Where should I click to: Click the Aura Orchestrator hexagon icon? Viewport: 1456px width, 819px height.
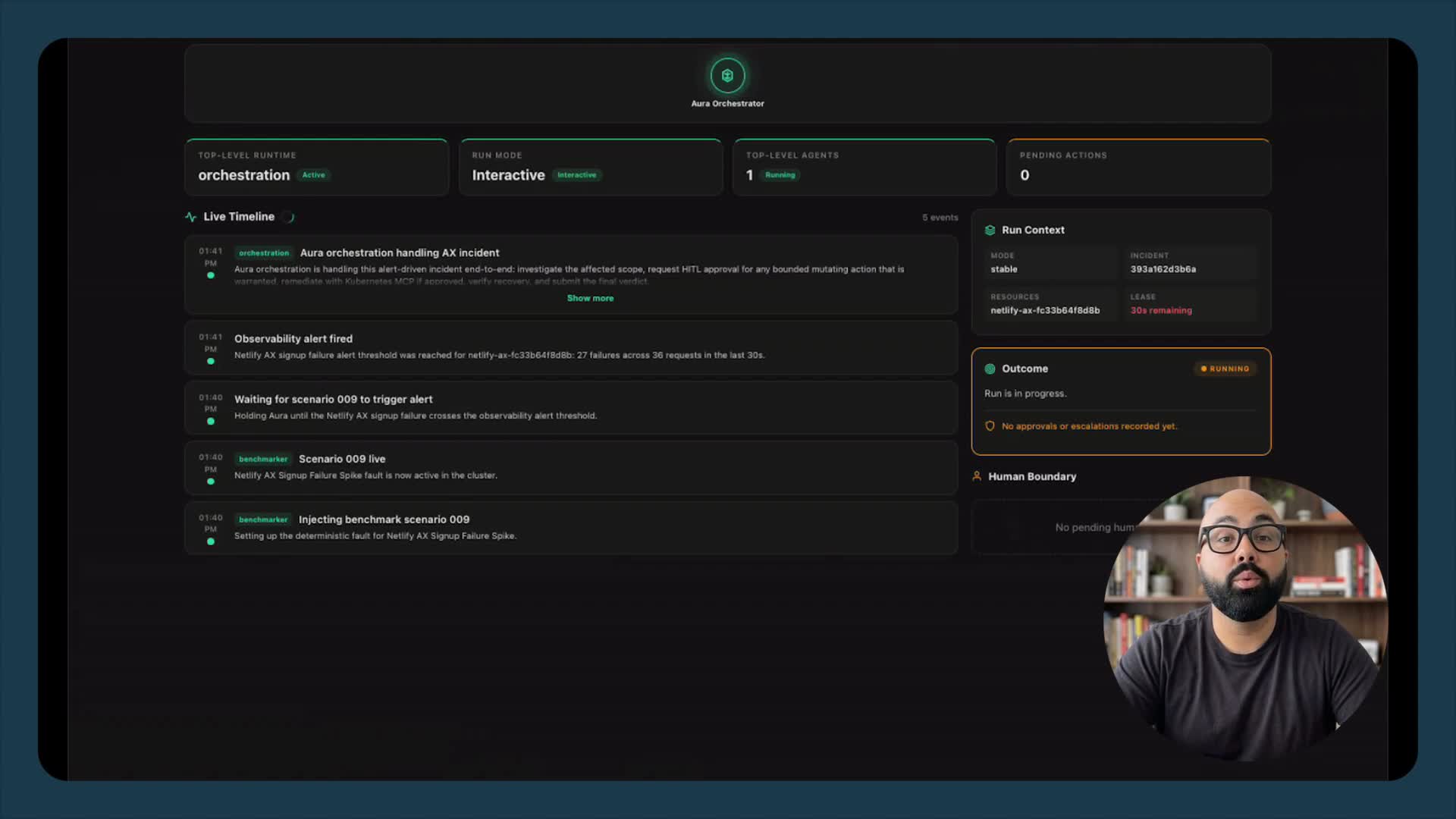click(727, 76)
